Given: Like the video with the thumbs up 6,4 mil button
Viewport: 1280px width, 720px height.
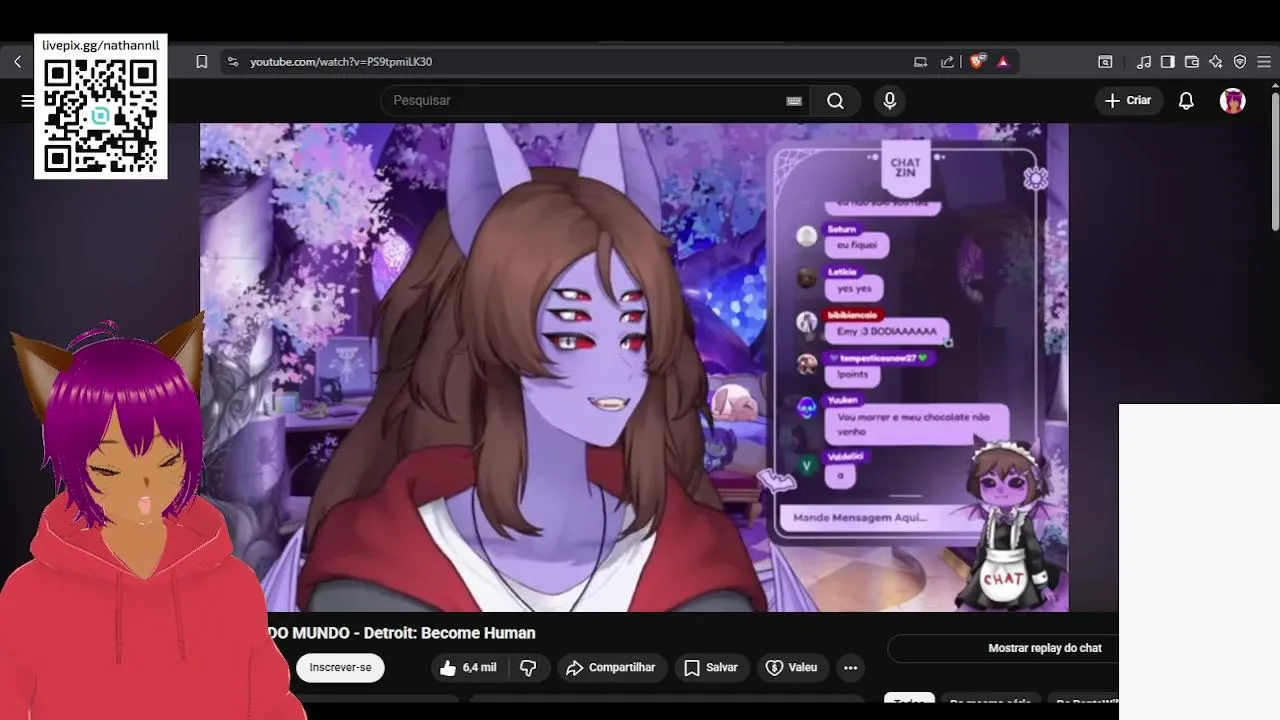Looking at the screenshot, I should click(x=468, y=668).
